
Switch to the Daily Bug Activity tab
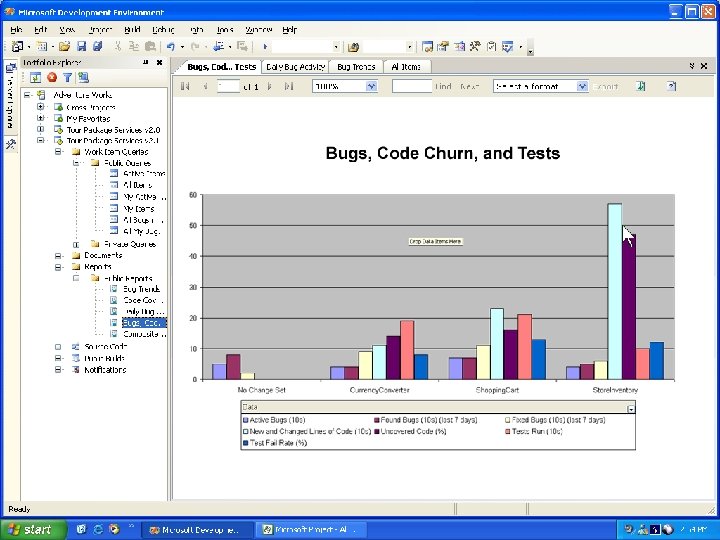(295, 67)
